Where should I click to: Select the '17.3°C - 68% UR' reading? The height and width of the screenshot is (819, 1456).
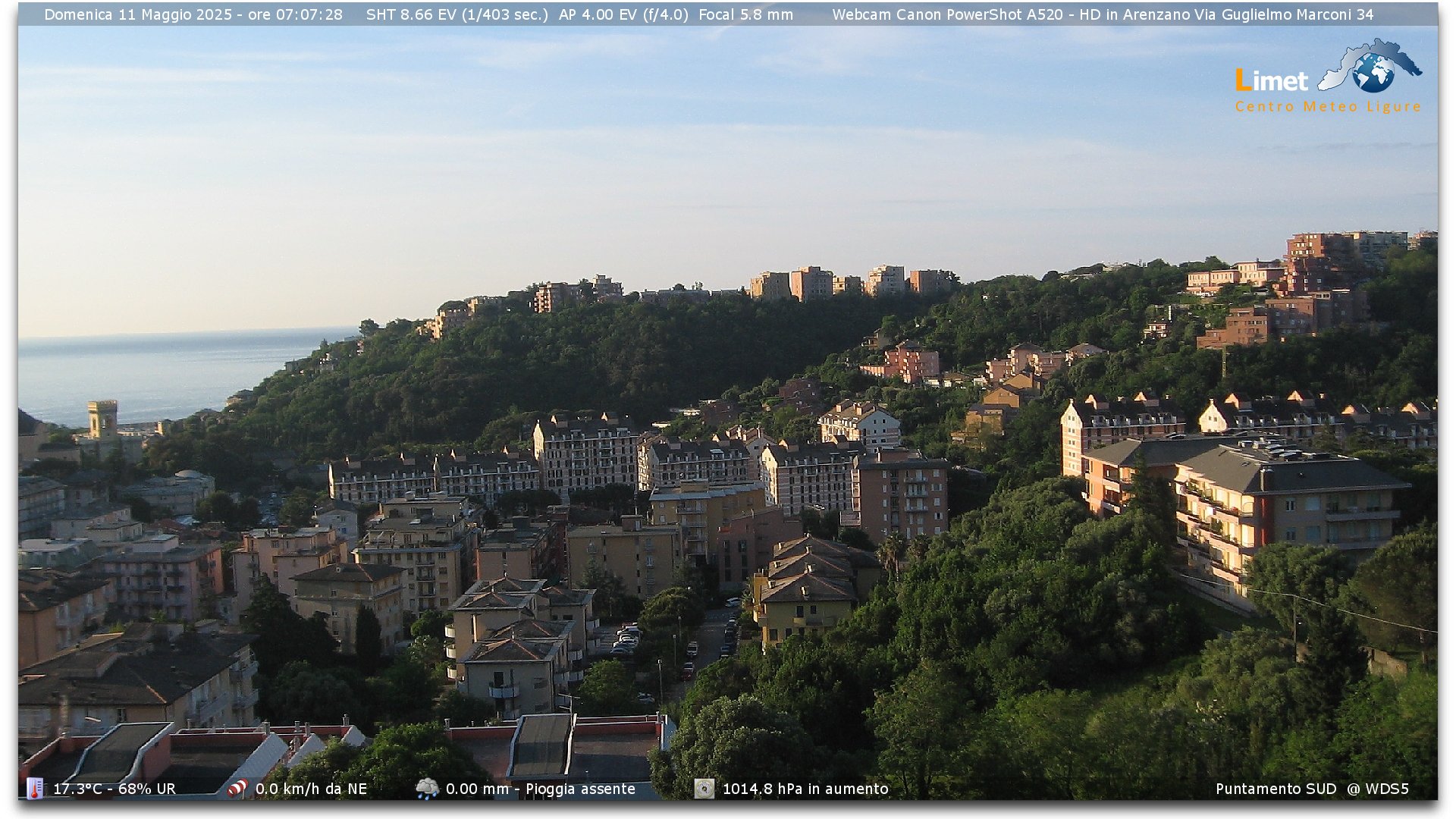(x=115, y=789)
